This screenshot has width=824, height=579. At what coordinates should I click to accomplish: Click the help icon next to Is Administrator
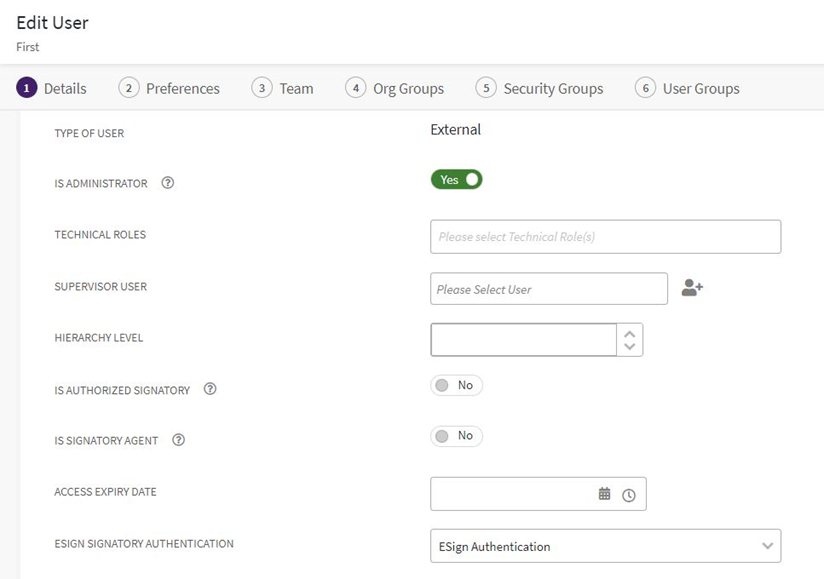click(168, 183)
